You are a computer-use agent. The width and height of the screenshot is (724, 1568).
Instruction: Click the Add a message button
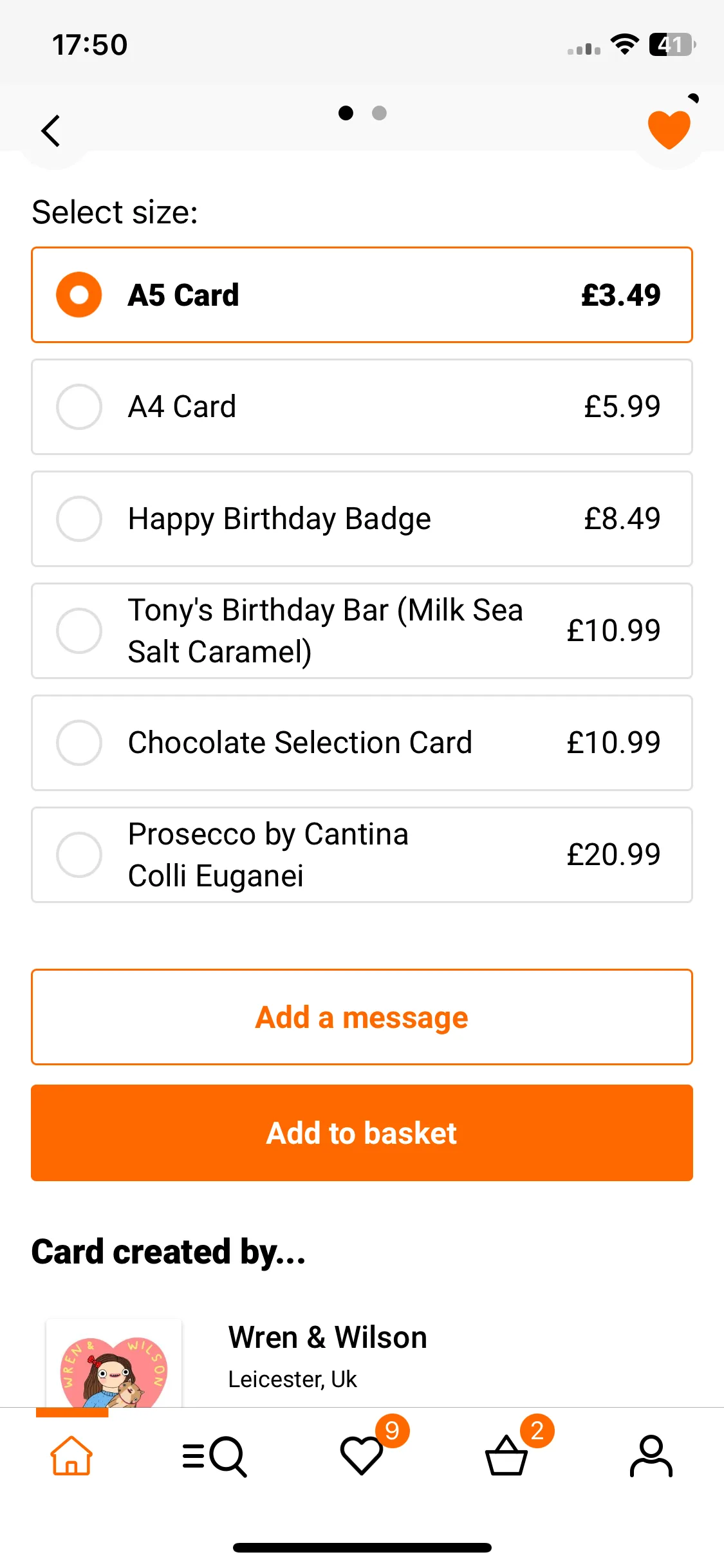[x=362, y=1017]
